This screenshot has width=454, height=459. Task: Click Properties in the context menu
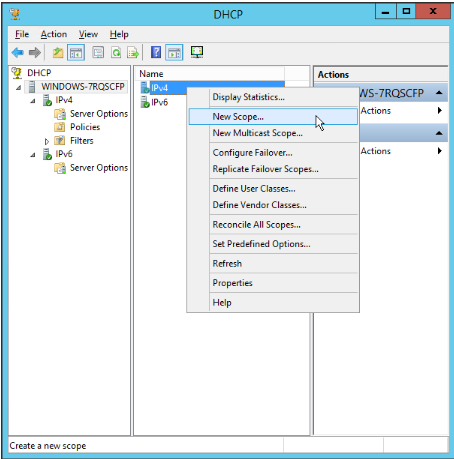232,283
